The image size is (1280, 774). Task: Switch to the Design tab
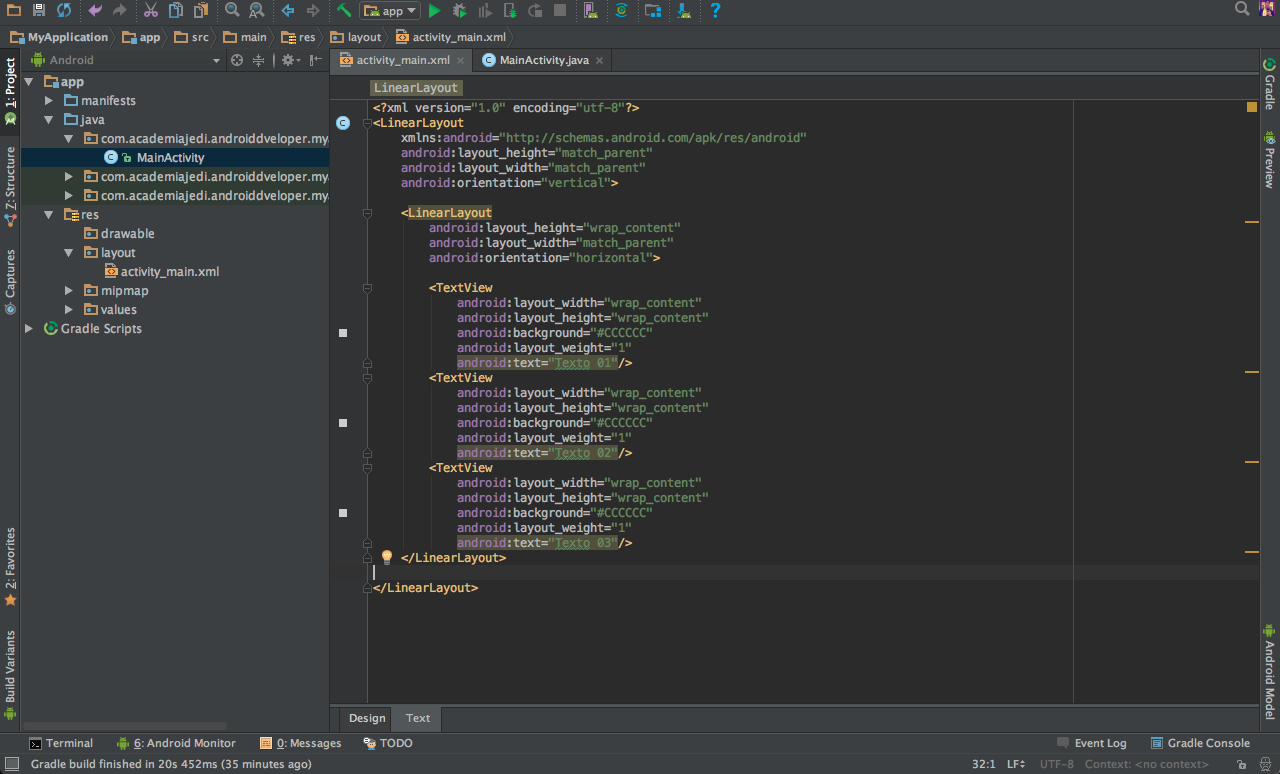click(x=367, y=718)
